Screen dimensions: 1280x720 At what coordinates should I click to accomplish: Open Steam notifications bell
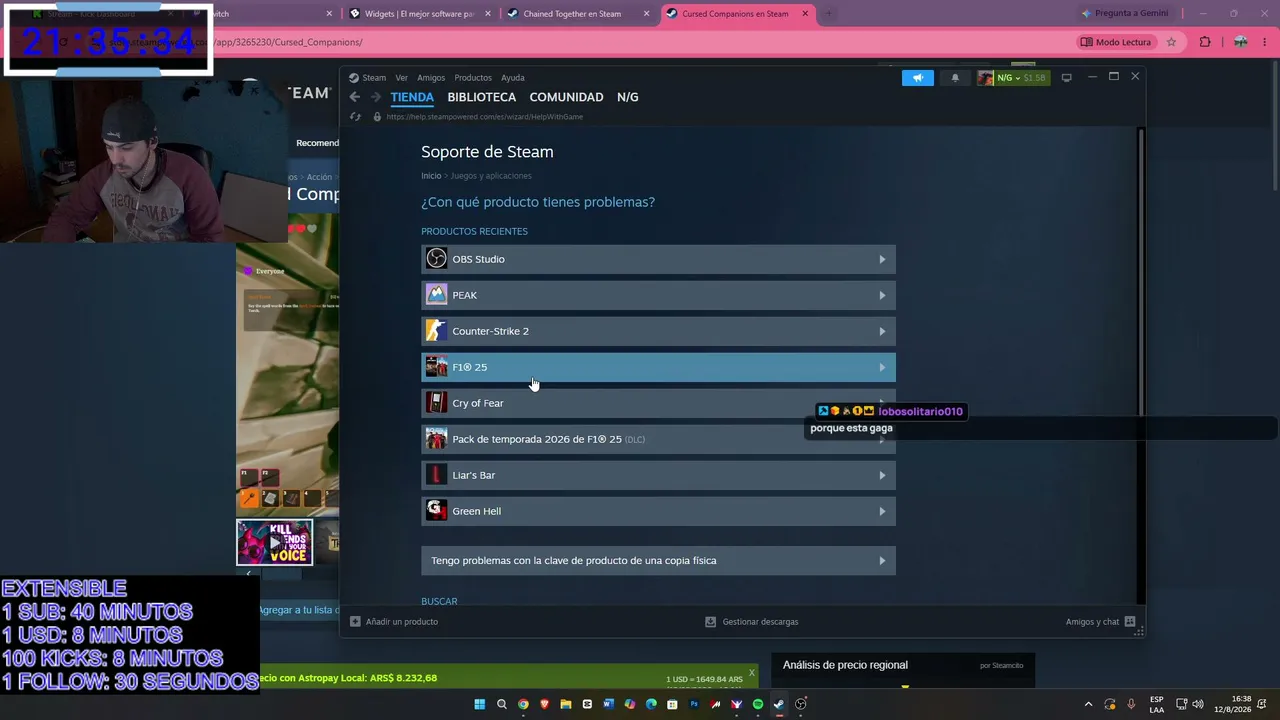955,77
